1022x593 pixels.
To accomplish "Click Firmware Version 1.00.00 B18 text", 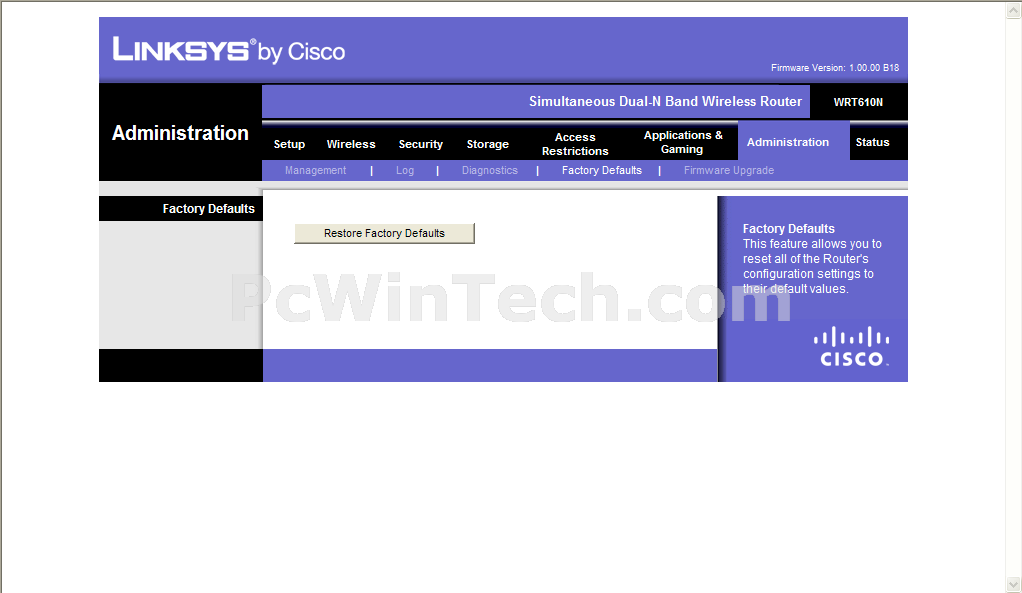I will click(835, 68).
